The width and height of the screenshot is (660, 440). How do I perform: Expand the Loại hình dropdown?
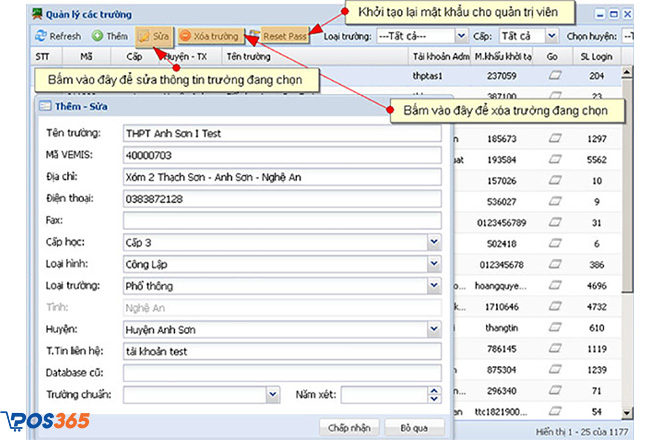[x=434, y=264]
